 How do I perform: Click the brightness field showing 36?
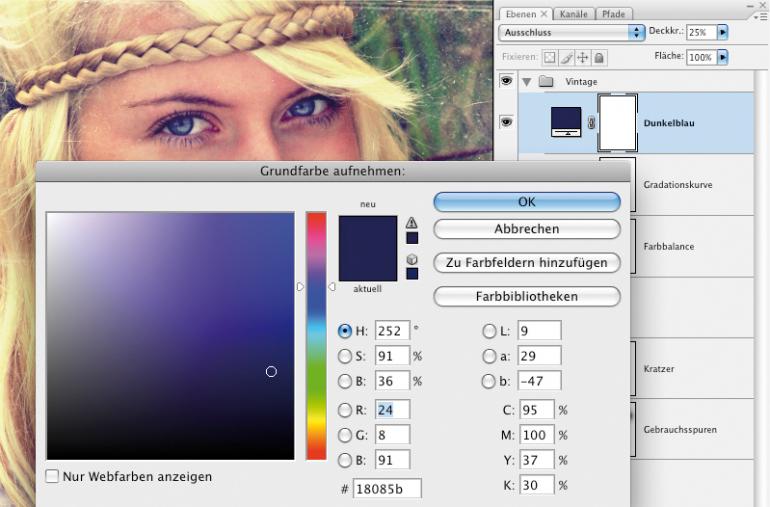click(x=392, y=381)
